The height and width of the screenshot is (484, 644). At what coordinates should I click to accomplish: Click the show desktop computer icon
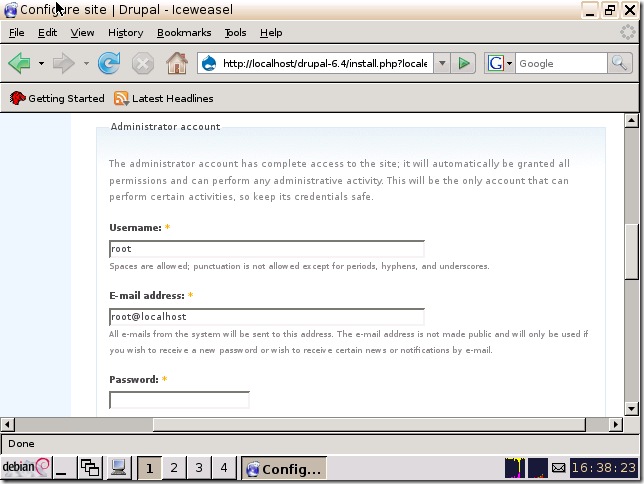click(118, 468)
